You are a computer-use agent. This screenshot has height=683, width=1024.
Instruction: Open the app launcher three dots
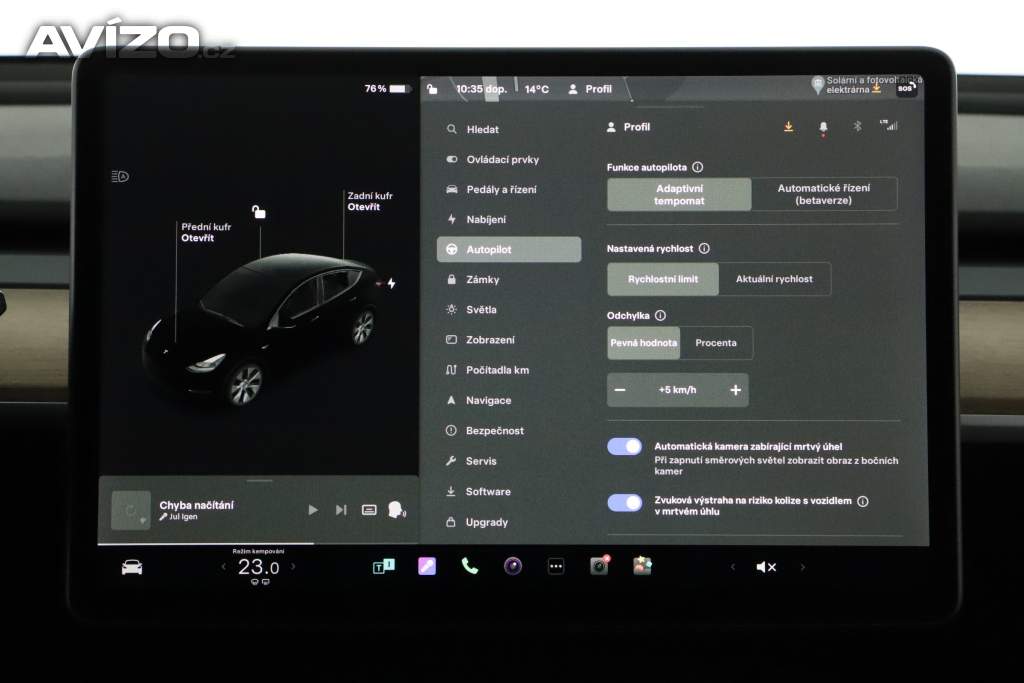point(556,567)
